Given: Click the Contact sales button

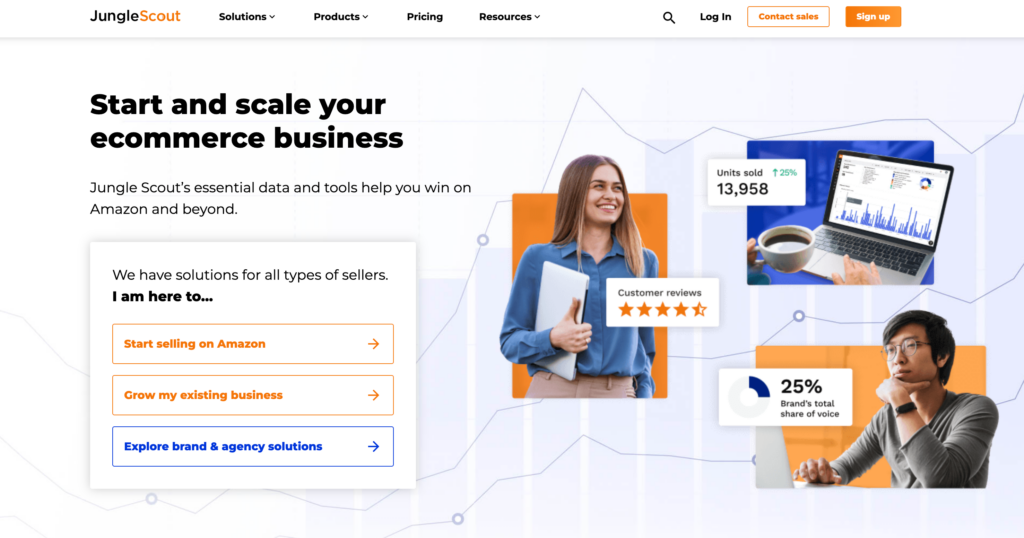Looking at the screenshot, I should pos(788,16).
